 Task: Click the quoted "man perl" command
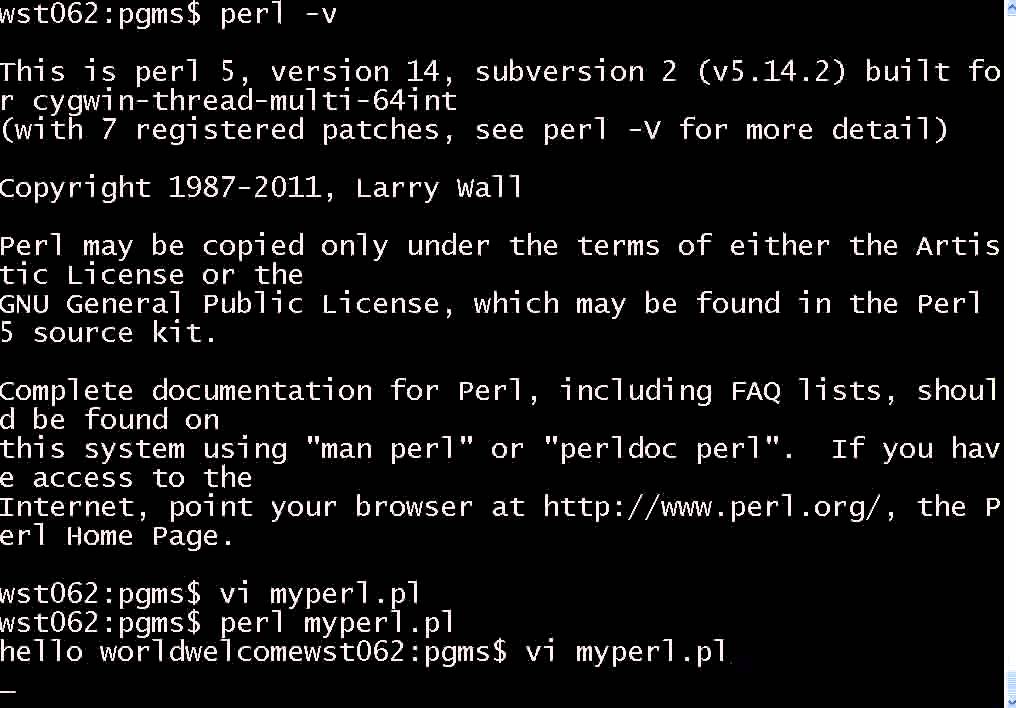click(396, 449)
